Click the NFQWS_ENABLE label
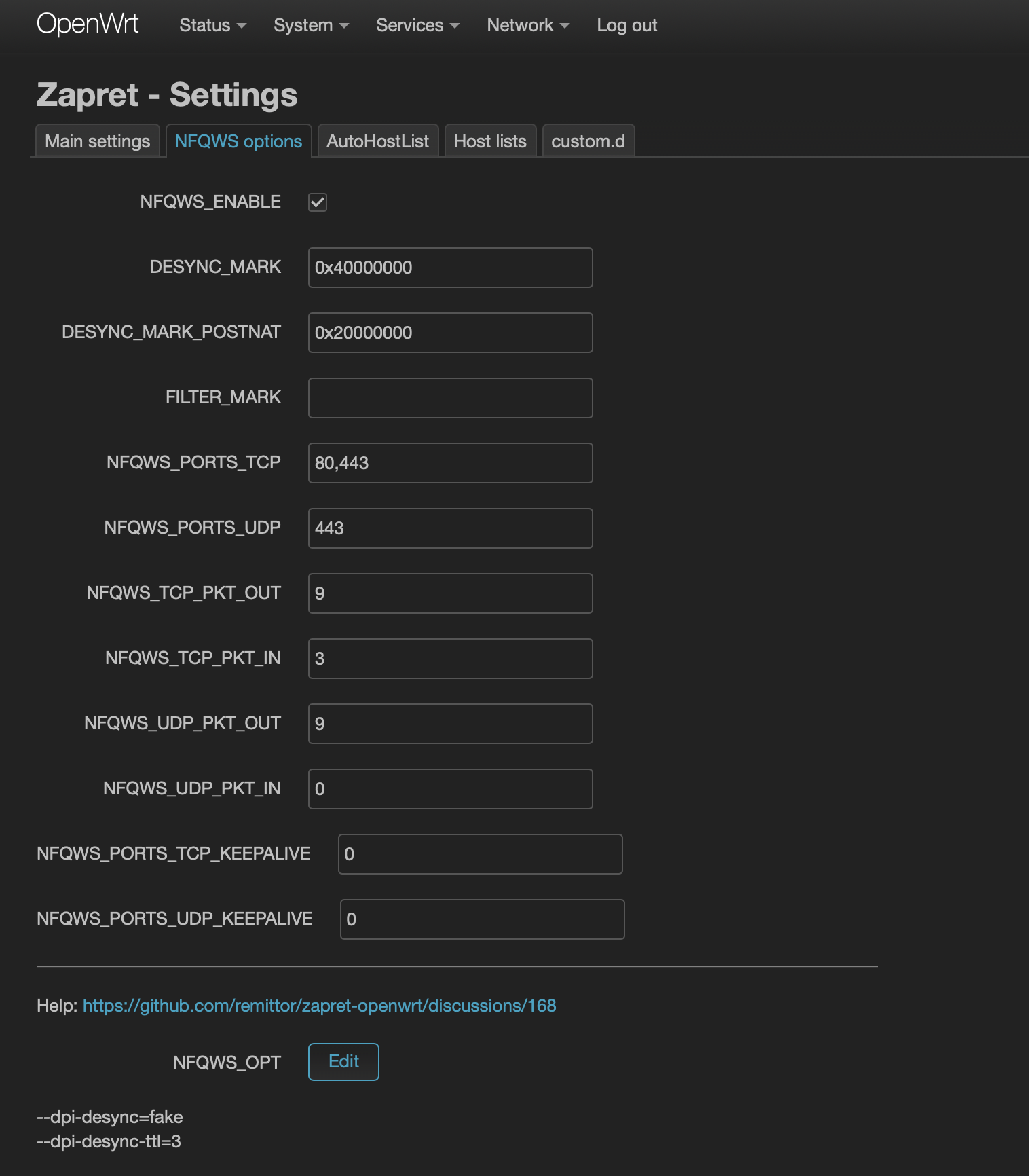Image resolution: width=1029 pixels, height=1176 pixels. tap(210, 202)
